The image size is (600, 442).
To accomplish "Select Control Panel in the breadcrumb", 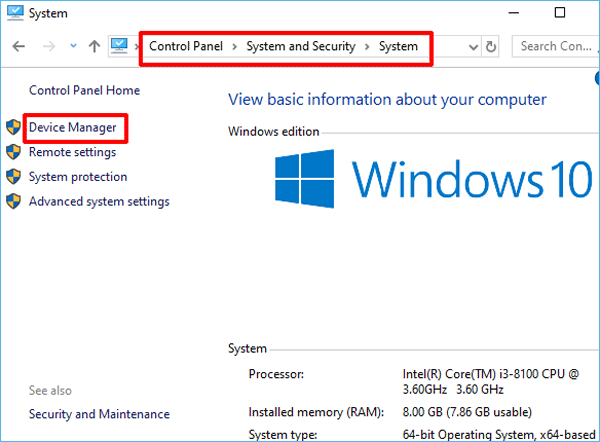I will coord(186,46).
